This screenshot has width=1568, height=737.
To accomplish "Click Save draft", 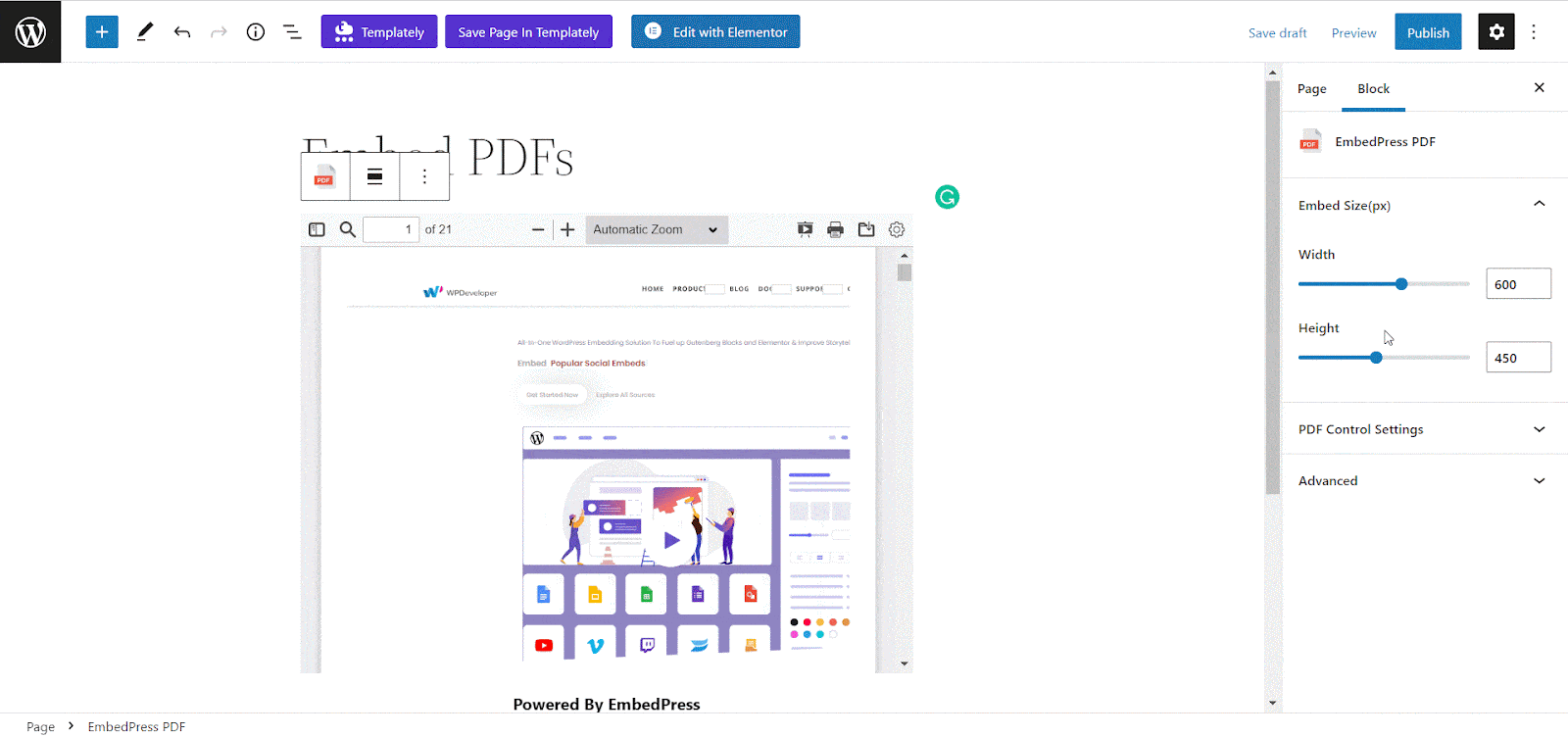I will (1277, 32).
